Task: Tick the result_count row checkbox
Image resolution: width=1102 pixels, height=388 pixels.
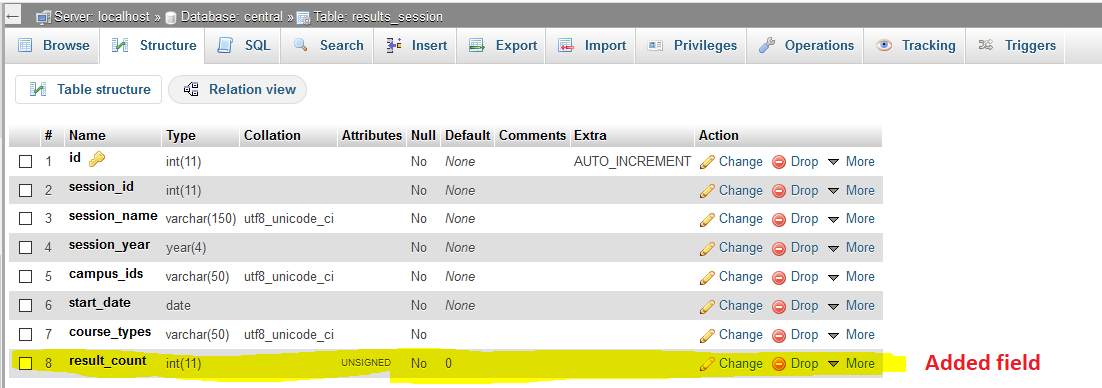Action: point(25,363)
